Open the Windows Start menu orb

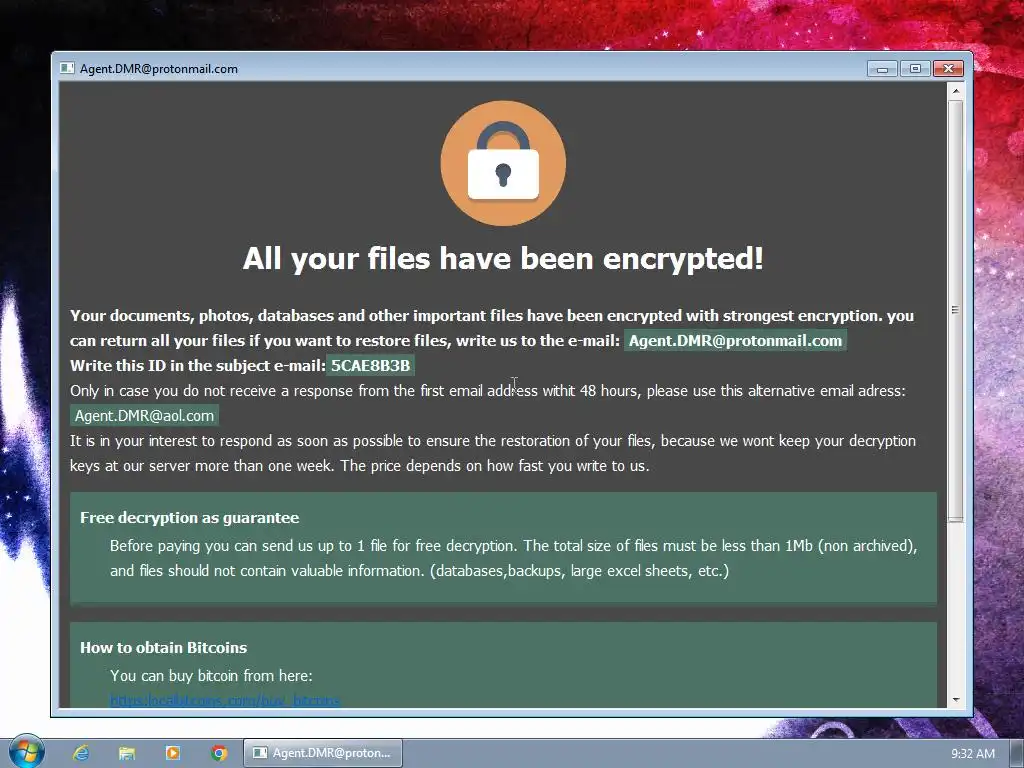[27, 752]
